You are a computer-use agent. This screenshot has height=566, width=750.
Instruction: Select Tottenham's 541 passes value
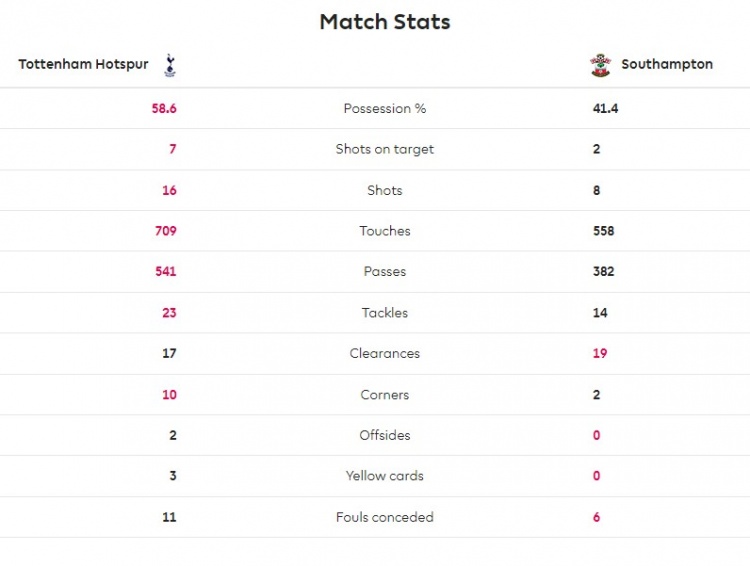point(165,272)
